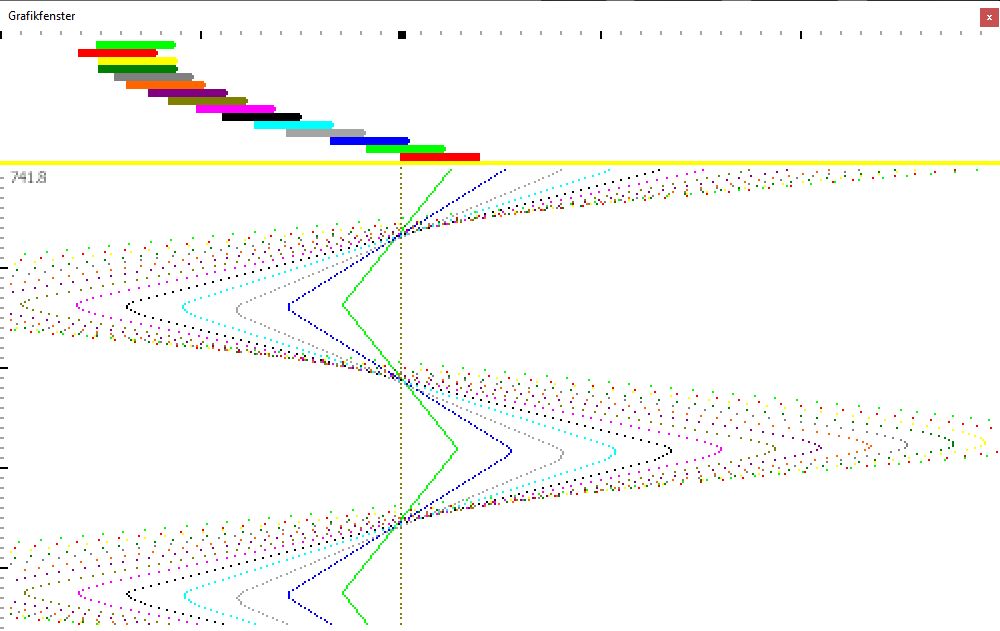Click the 741.8 axis value label
Image resolution: width=1000 pixels, height=631 pixels.
(28, 177)
